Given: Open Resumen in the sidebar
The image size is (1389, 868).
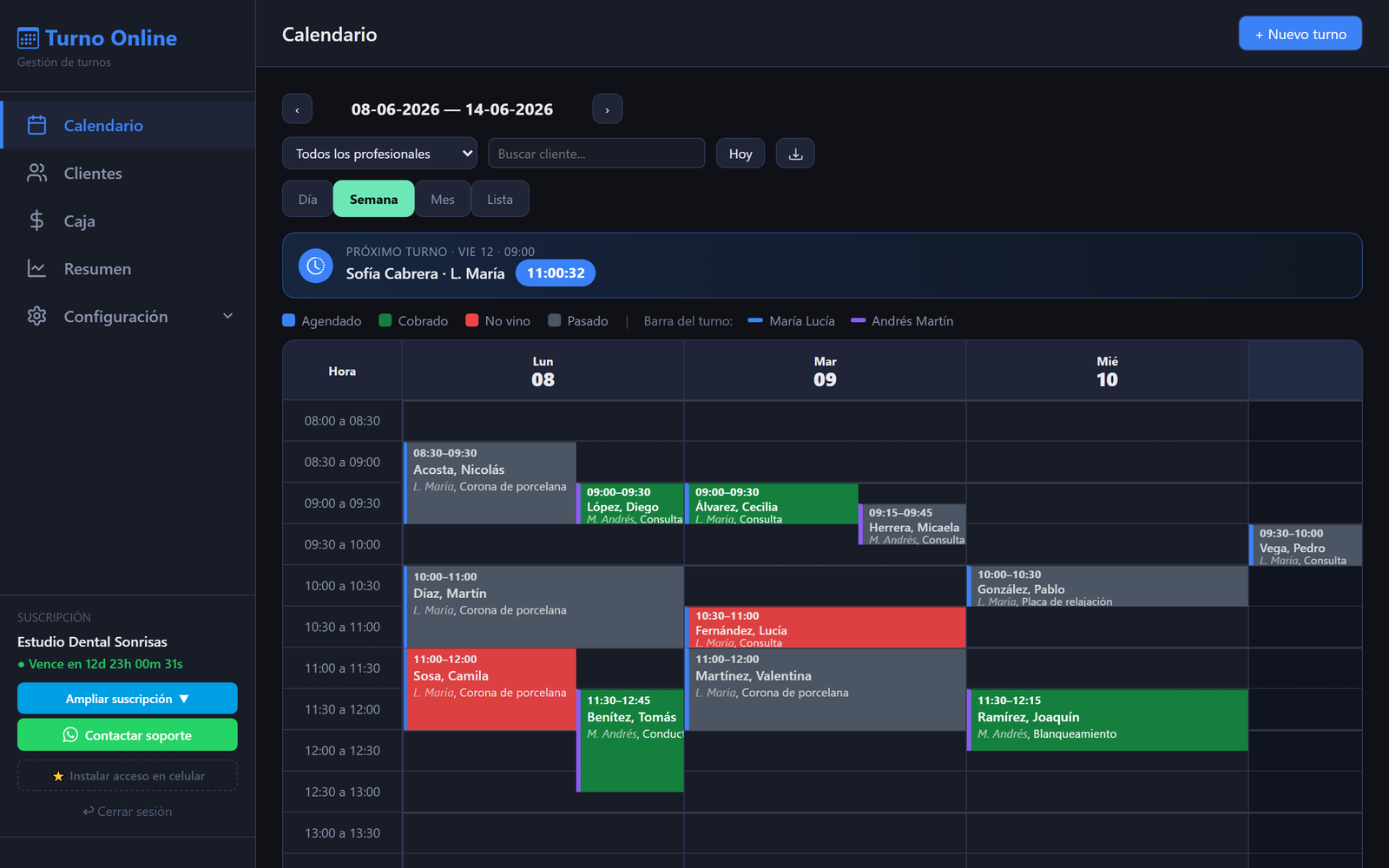Looking at the screenshot, I should [x=128, y=268].
